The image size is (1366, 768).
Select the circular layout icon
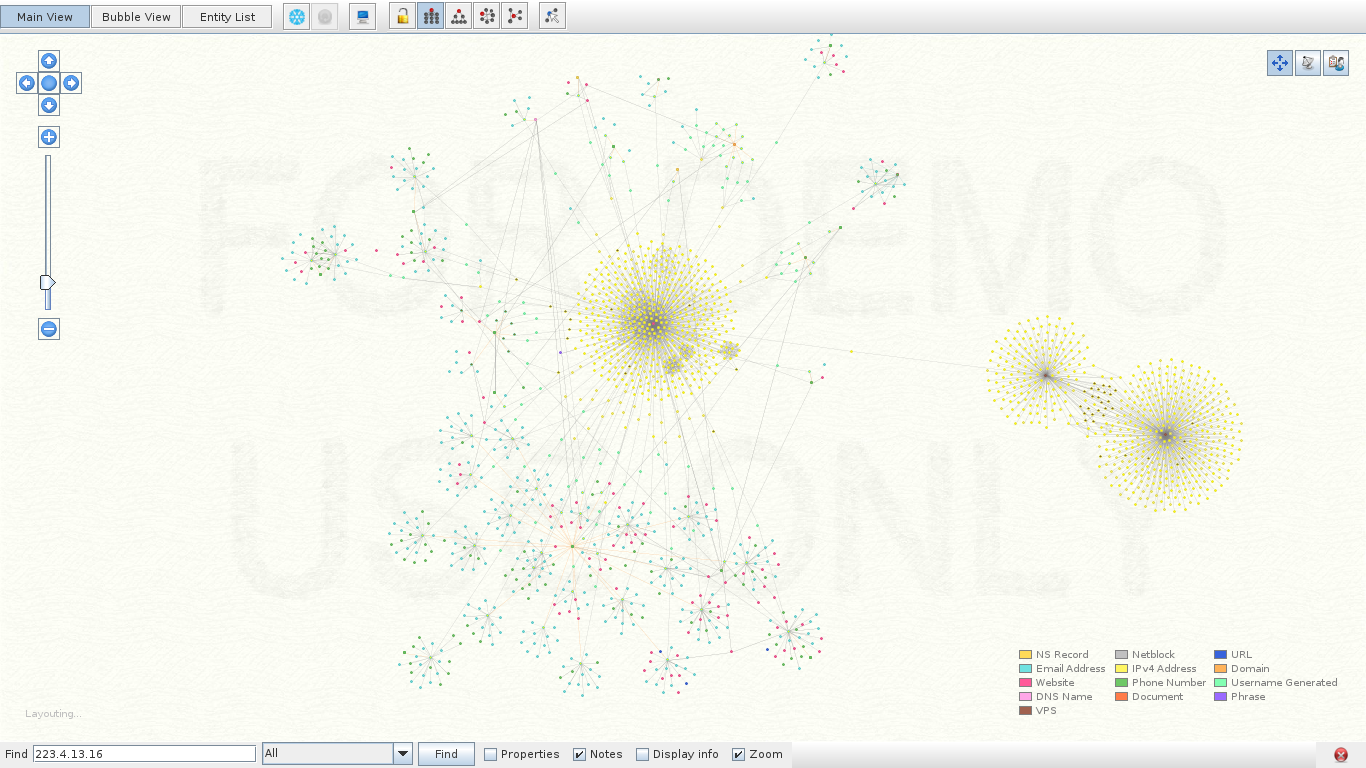click(486, 17)
